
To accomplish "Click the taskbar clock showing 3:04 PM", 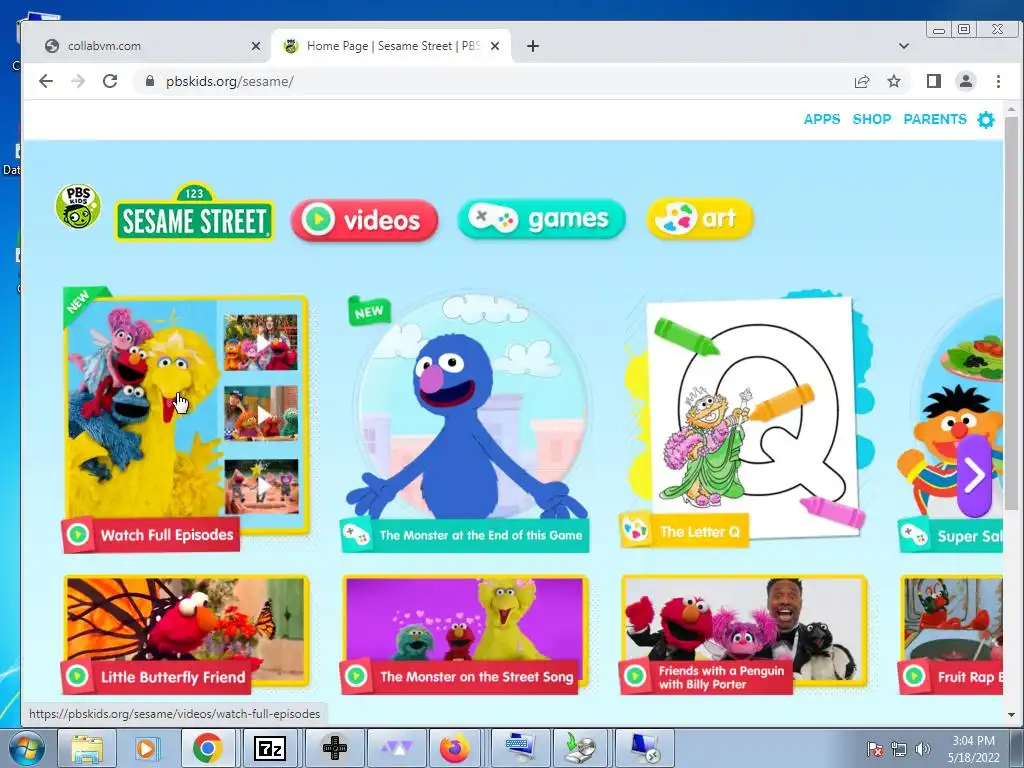I will pos(973,749).
